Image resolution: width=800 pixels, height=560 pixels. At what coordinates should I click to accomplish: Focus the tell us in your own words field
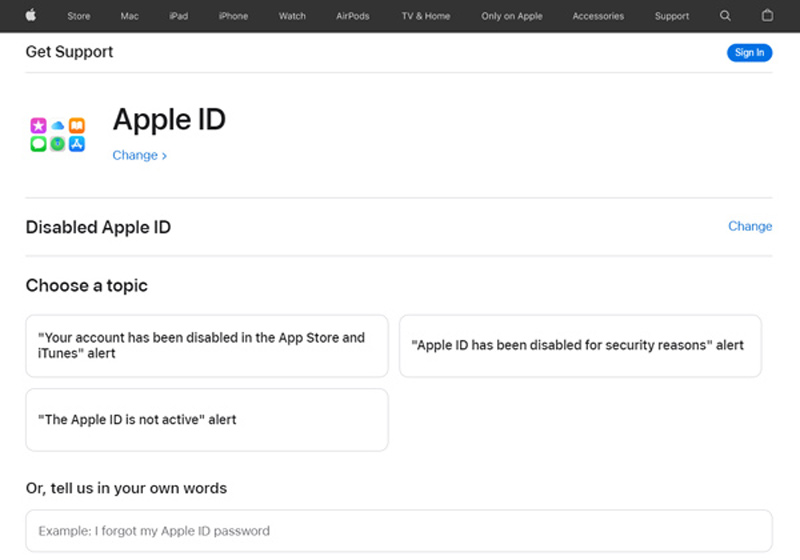pyautogui.click(x=399, y=530)
